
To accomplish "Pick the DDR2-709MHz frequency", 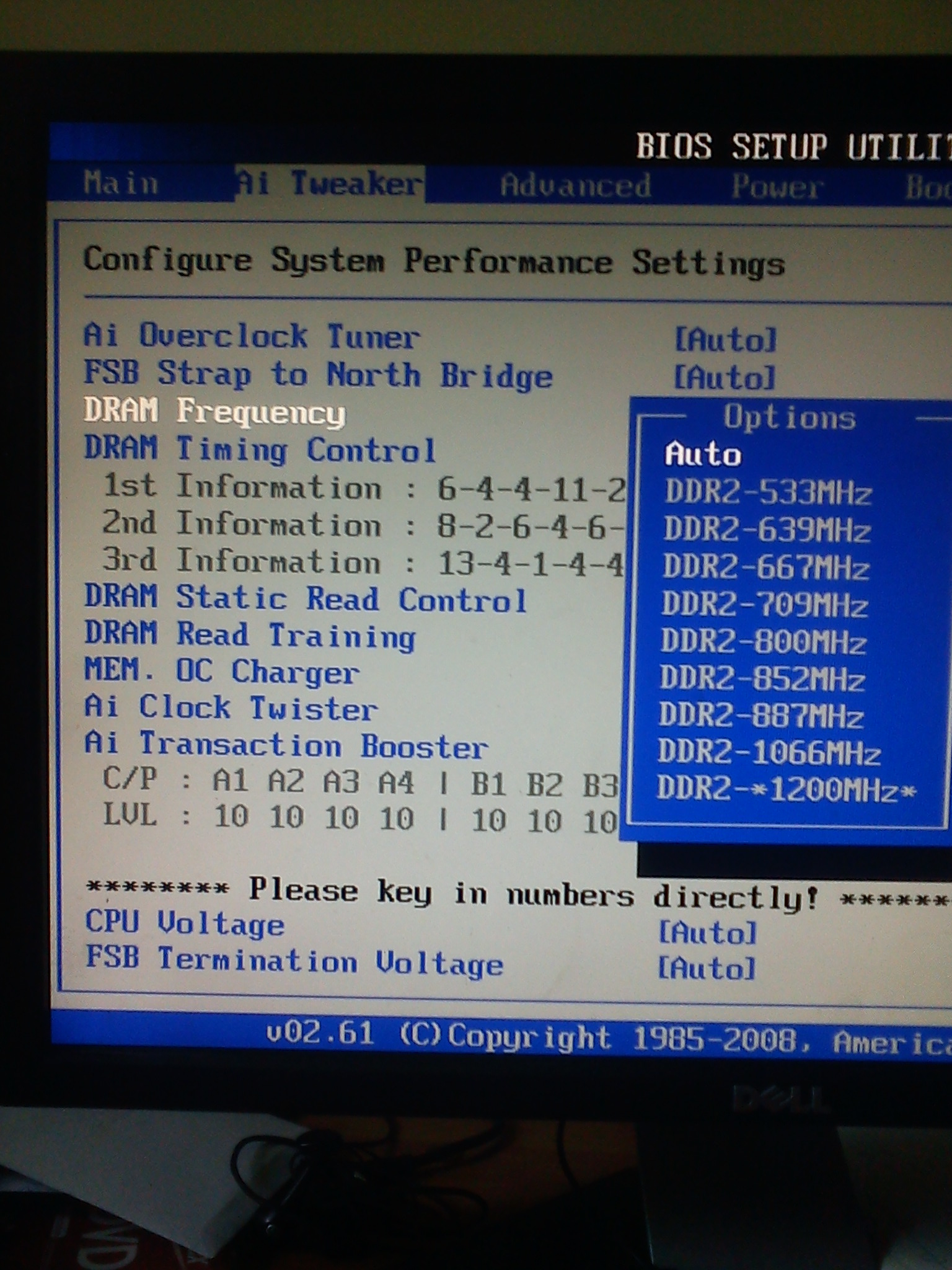I will coord(765,604).
